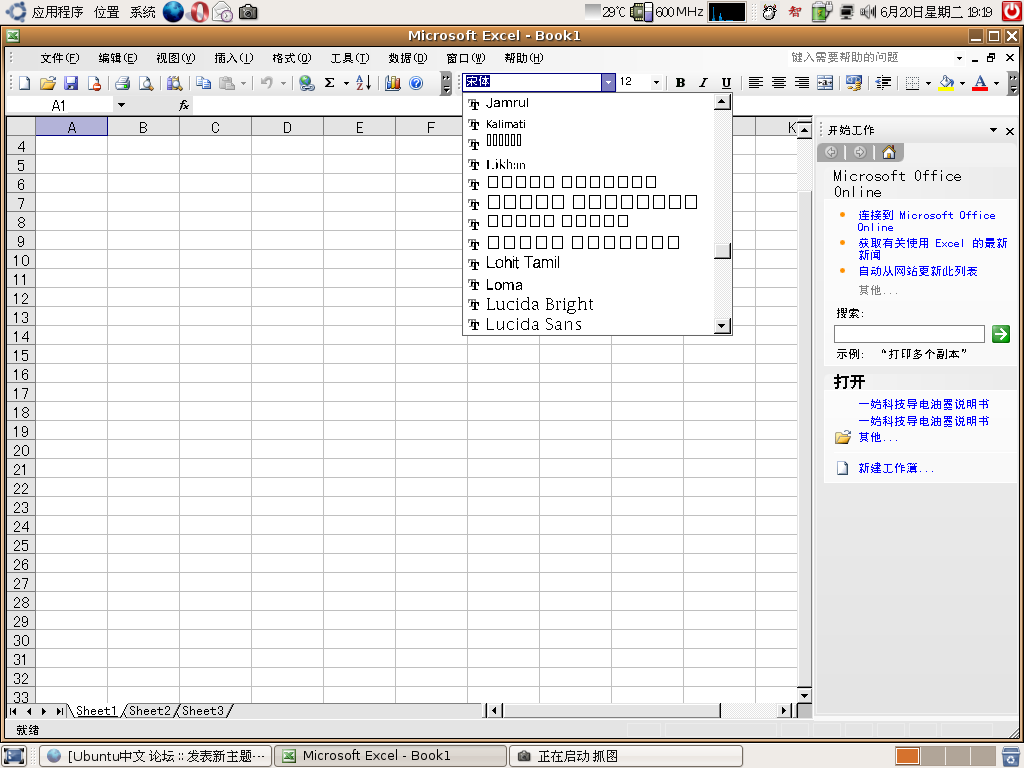
Task: Toggle bold formatting
Action: (680, 83)
